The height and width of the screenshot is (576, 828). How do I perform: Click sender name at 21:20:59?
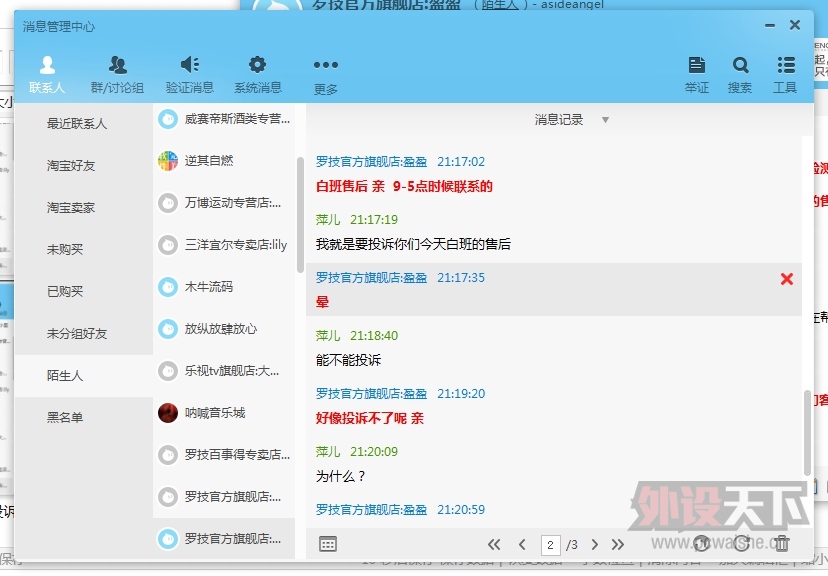pos(371,510)
